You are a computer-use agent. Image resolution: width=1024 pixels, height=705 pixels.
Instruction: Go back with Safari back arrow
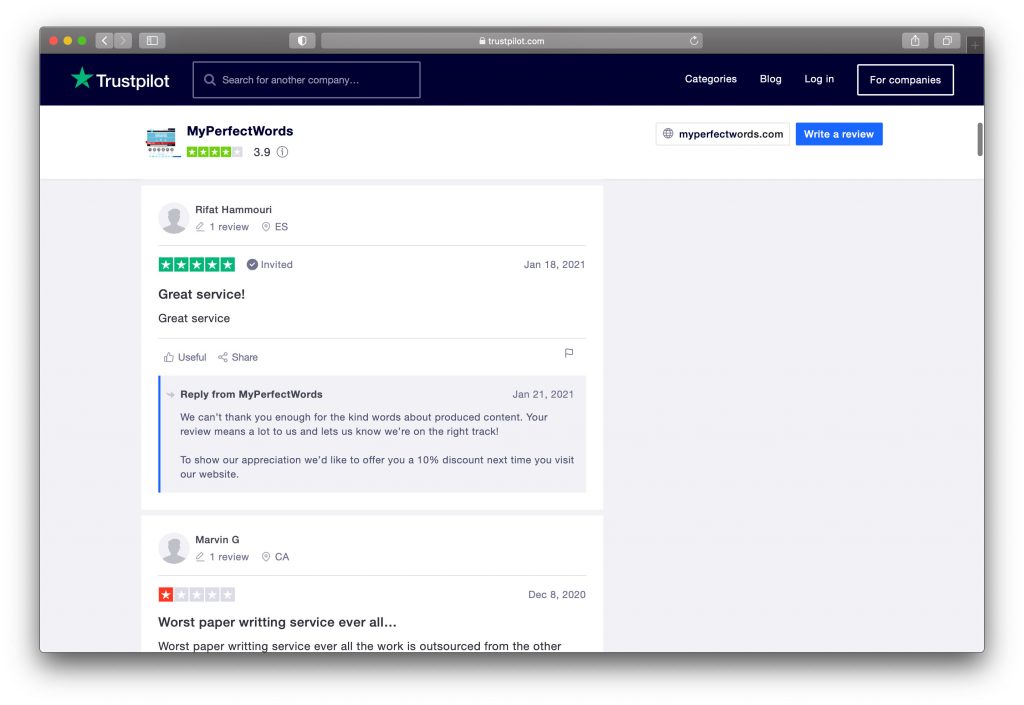click(104, 40)
